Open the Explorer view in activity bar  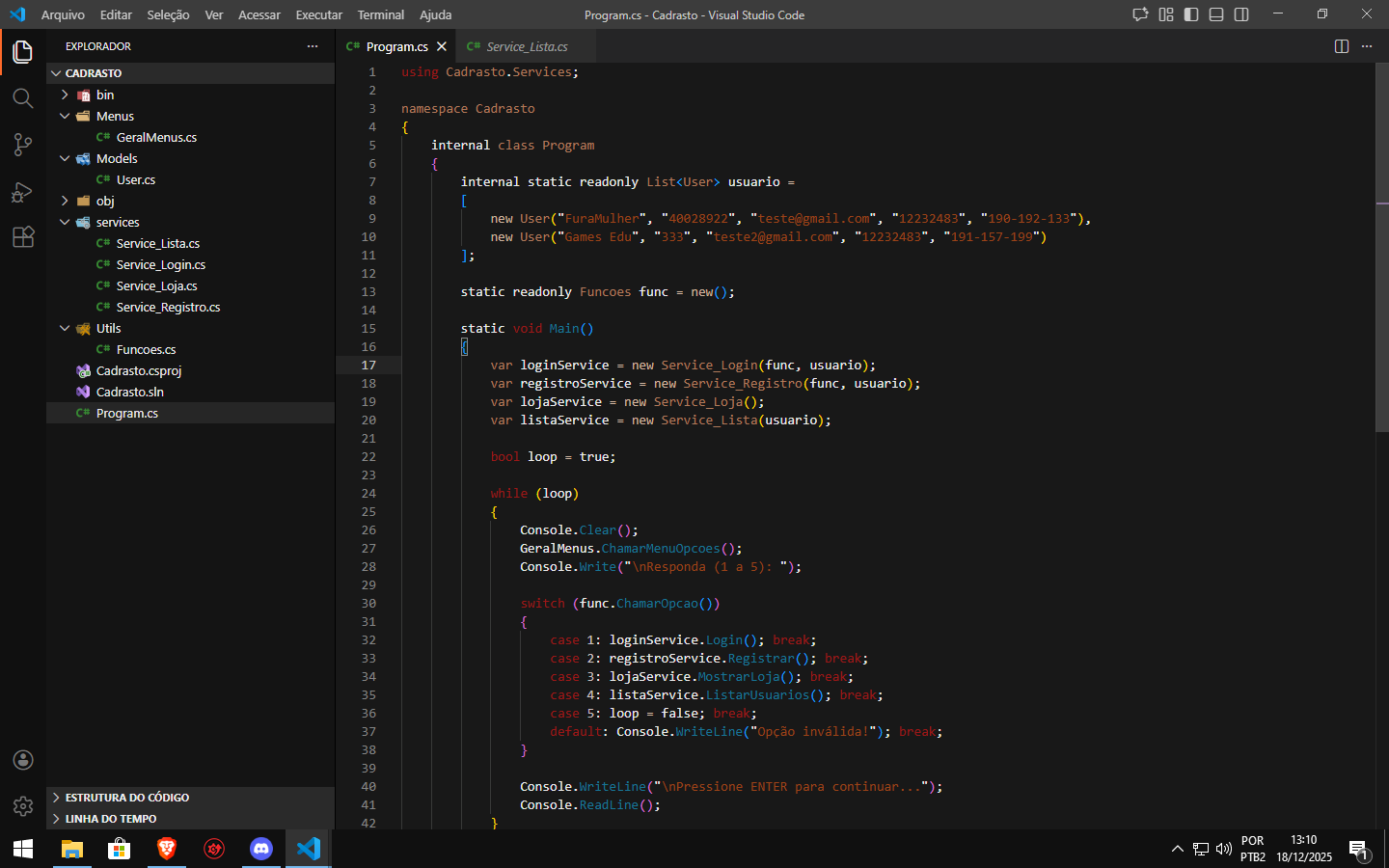pos(23,52)
